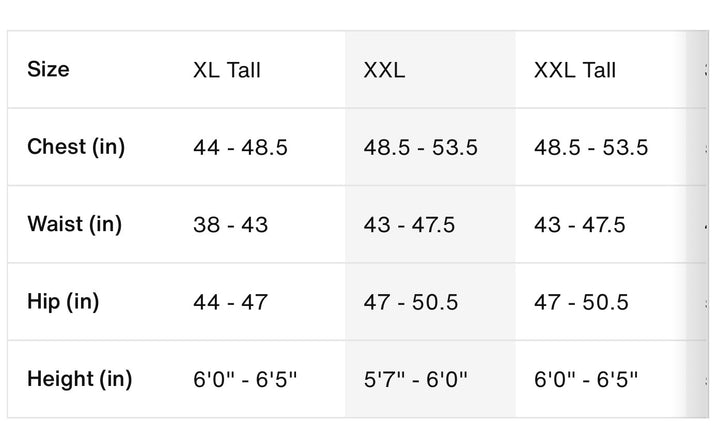
Task: Select XXL Tall waist value 43 - 47.5
Action: click(579, 225)
